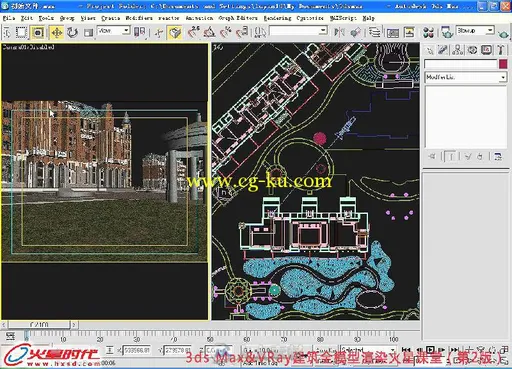Open the Mini Curve Editor icon

point(10,336)
